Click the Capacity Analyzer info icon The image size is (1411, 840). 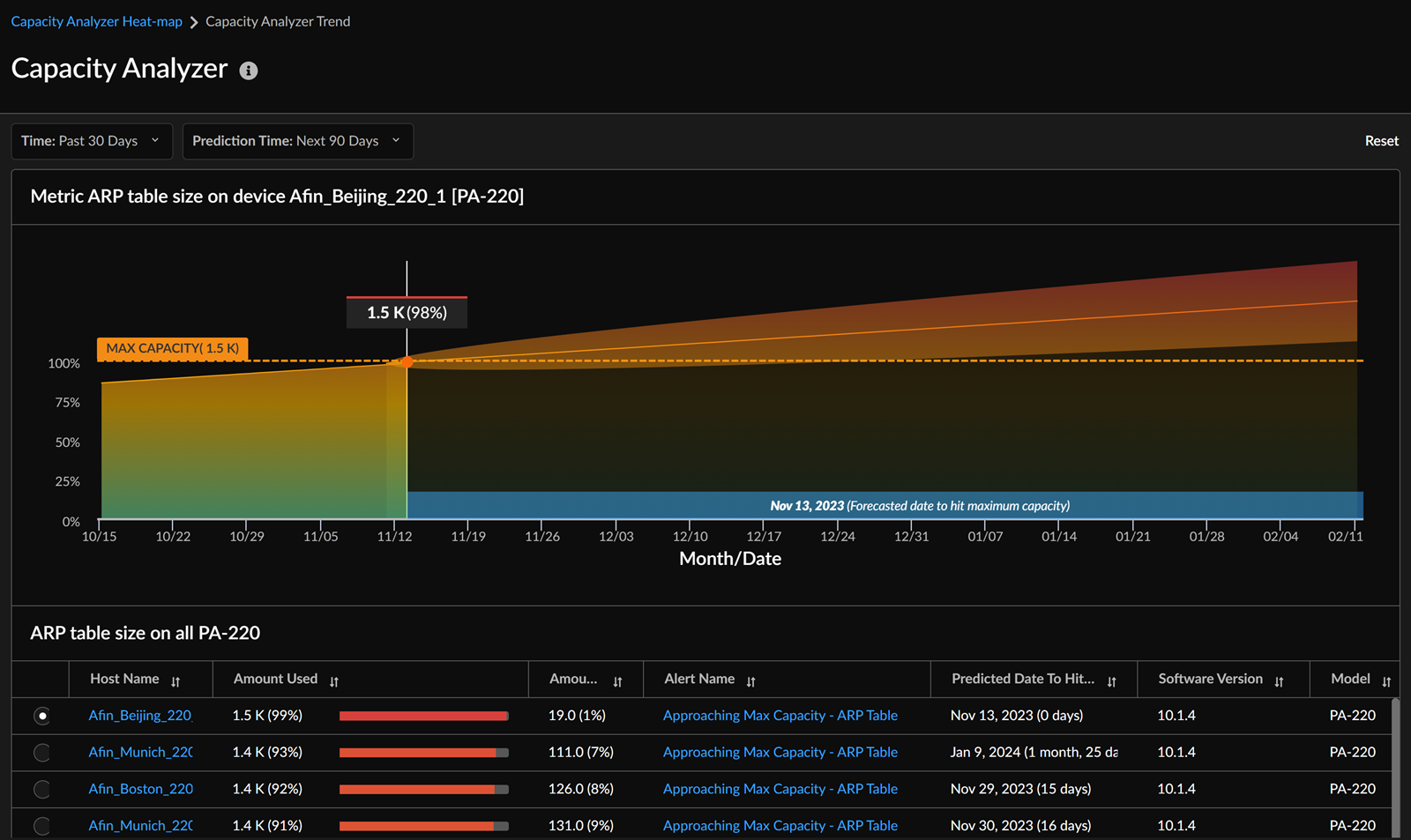coord(249,71)
